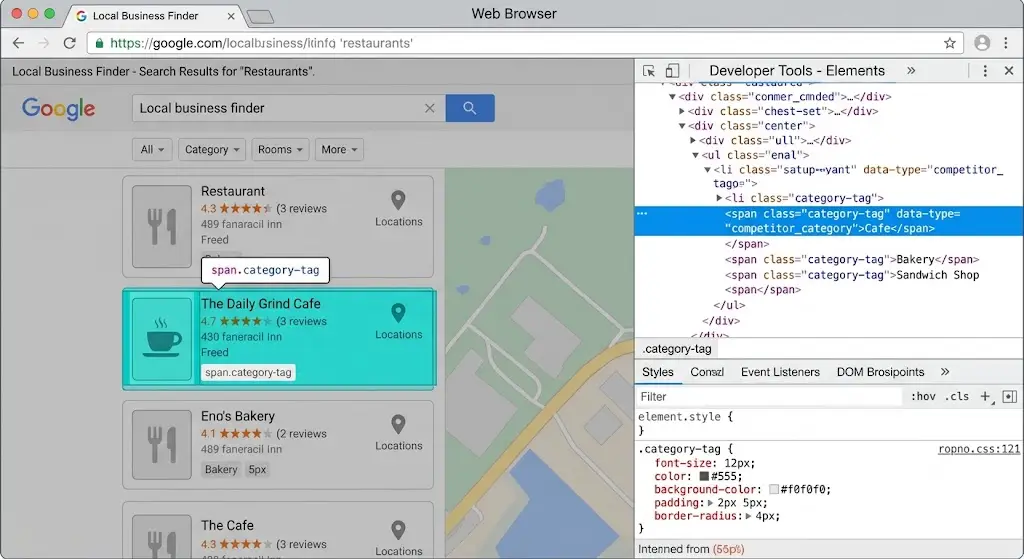
Task: Click Eno's Bakery fork-and-knife thumbnail
Action: coord(161,445)
